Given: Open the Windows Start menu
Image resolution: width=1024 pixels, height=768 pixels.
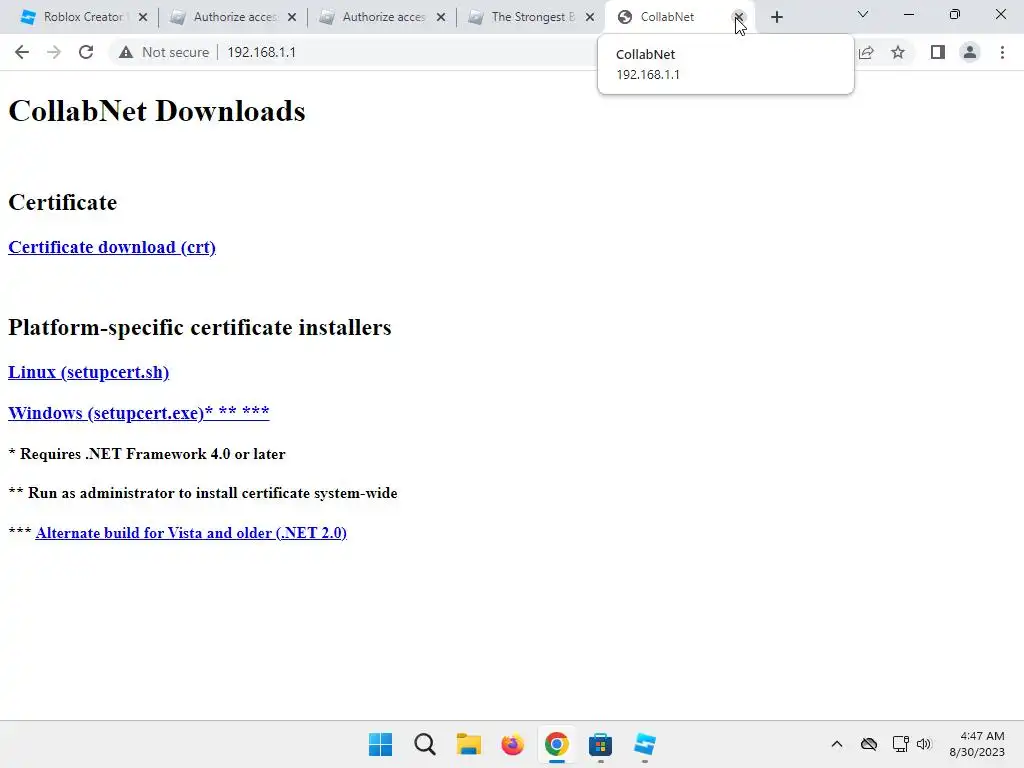Looking at the screenshot, I should click(381, 744).
